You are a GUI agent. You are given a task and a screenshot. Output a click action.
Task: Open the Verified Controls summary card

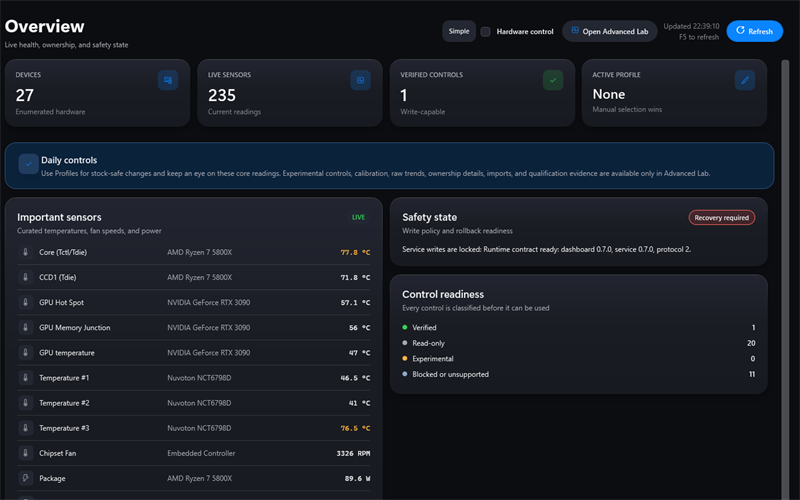point(482,93)
